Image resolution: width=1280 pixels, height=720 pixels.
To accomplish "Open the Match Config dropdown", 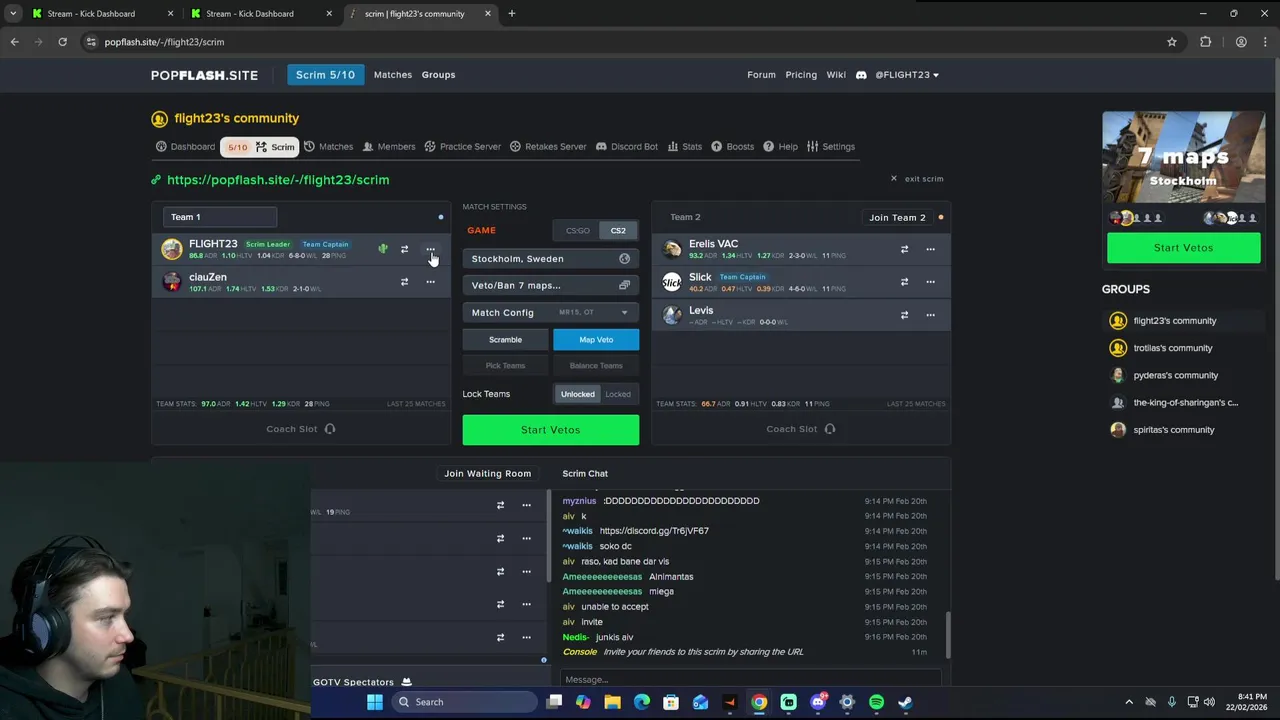I will coord(550,313).
